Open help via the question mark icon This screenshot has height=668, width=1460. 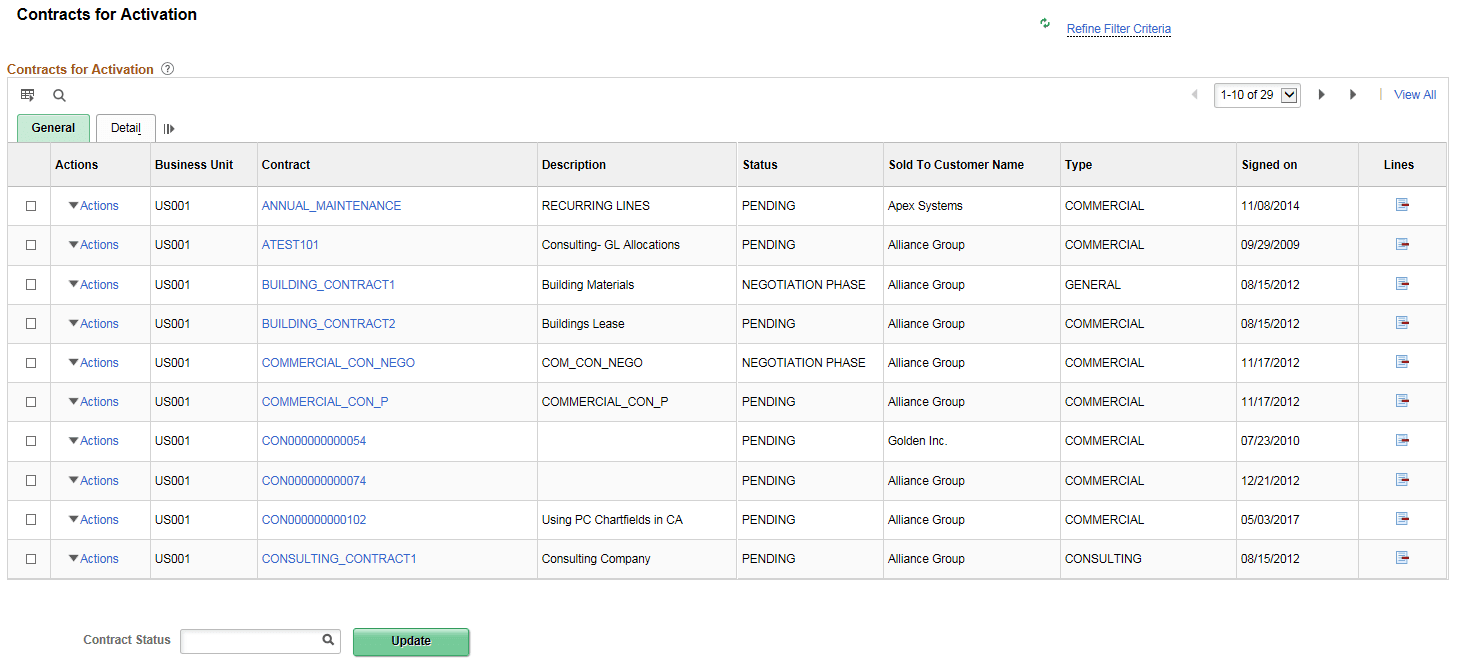pos(166,68)
